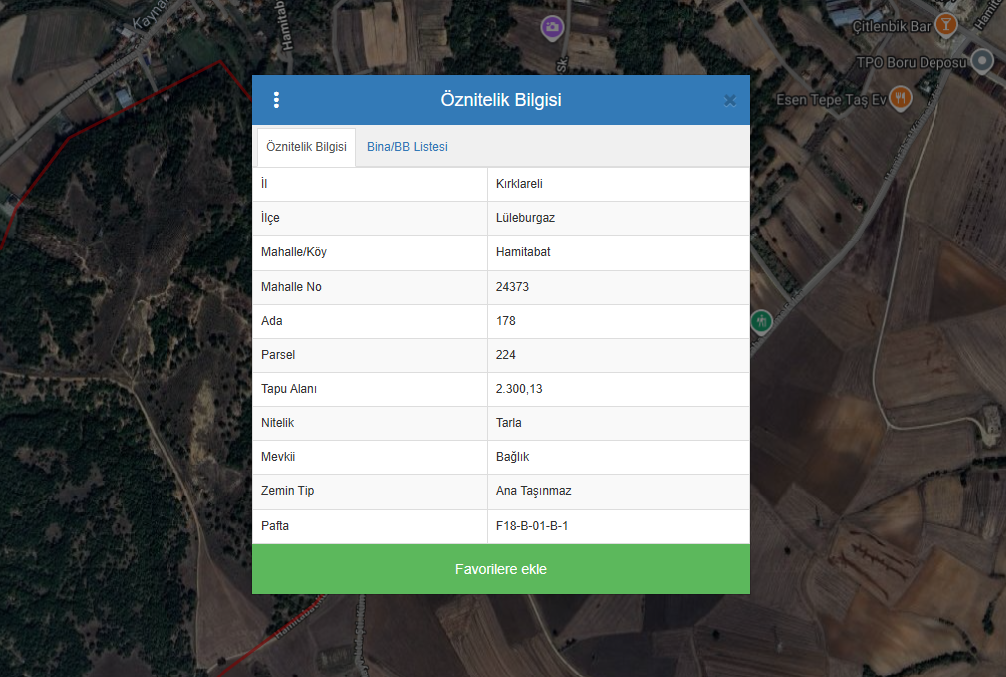Switch to the Bina/BB Listesi tab
The image size is (1006, 677).
click(407, 147)
